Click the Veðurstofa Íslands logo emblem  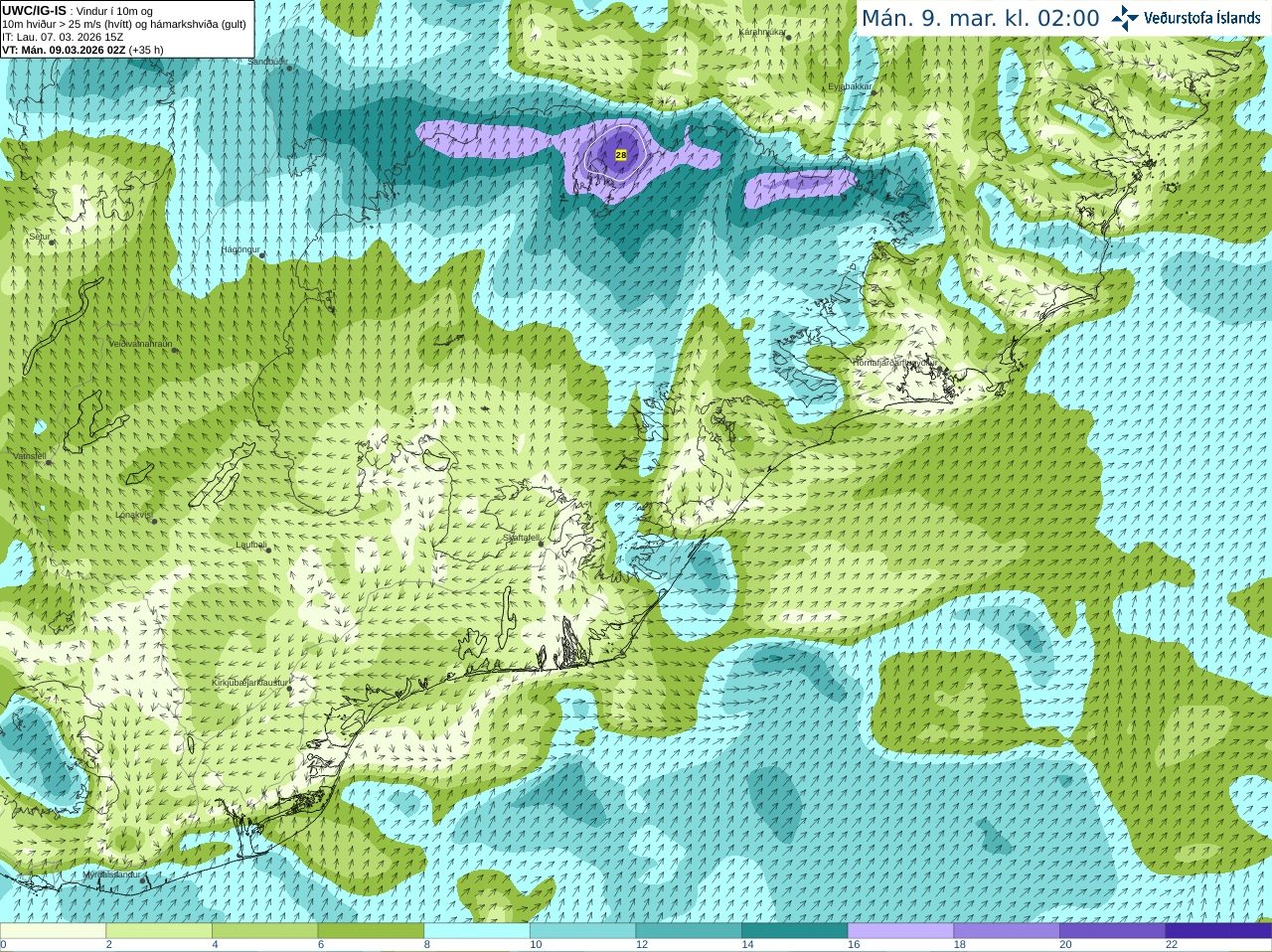point(1125,18)
